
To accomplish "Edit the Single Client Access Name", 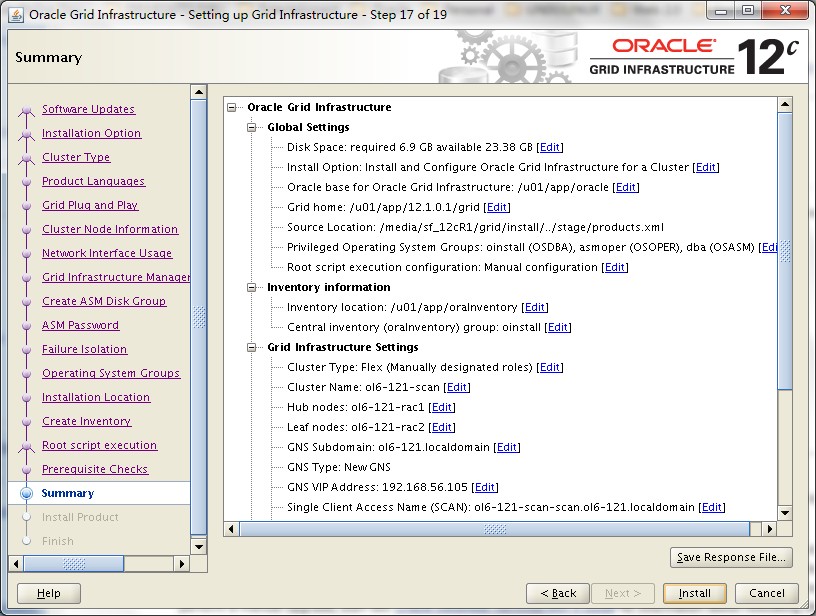I will point(711,507).
